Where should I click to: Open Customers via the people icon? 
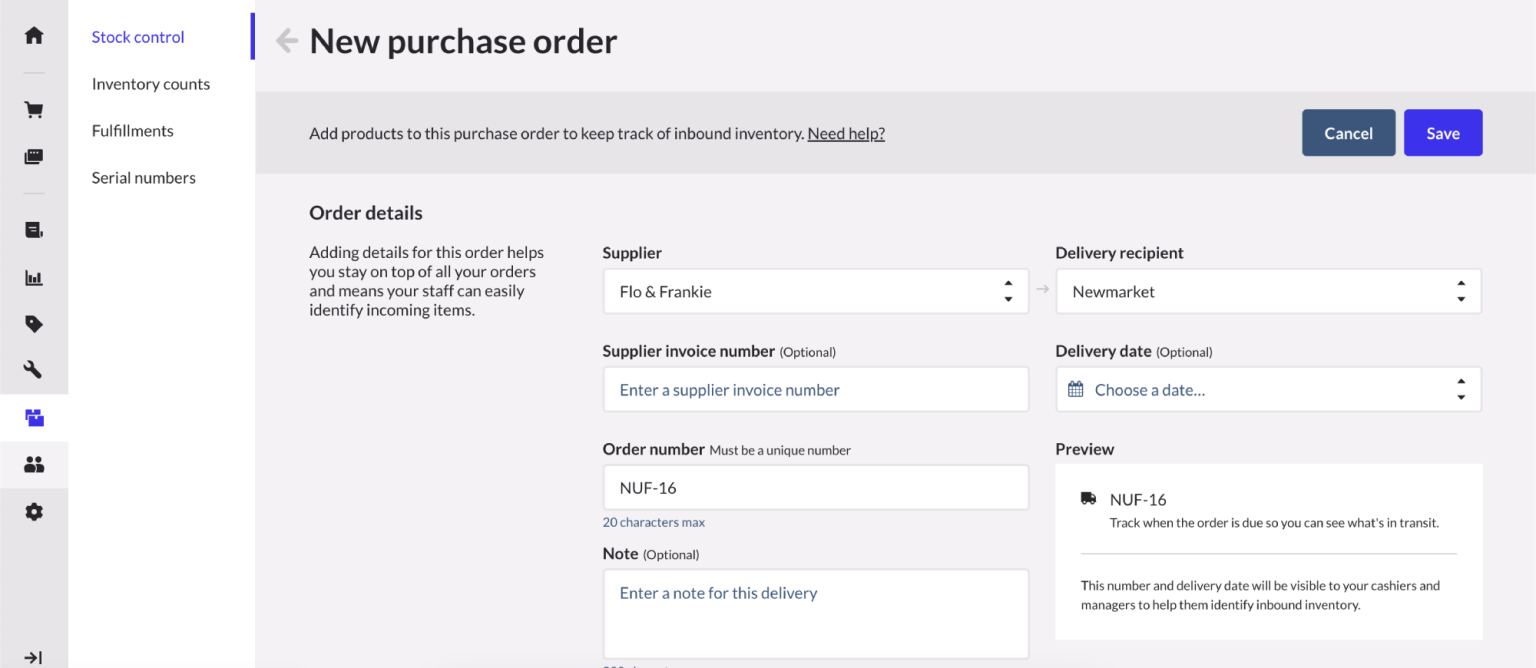[x=33, y=464]
